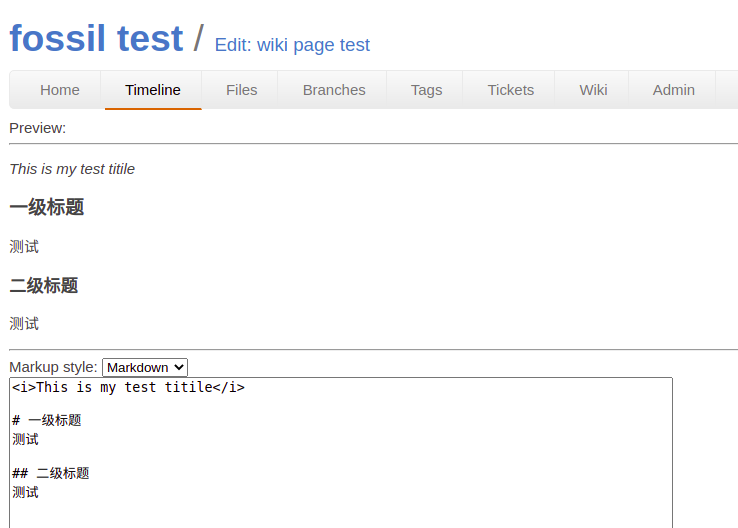
Task: Open the Markup style Markdown dropdown
Action: point(145,368)
